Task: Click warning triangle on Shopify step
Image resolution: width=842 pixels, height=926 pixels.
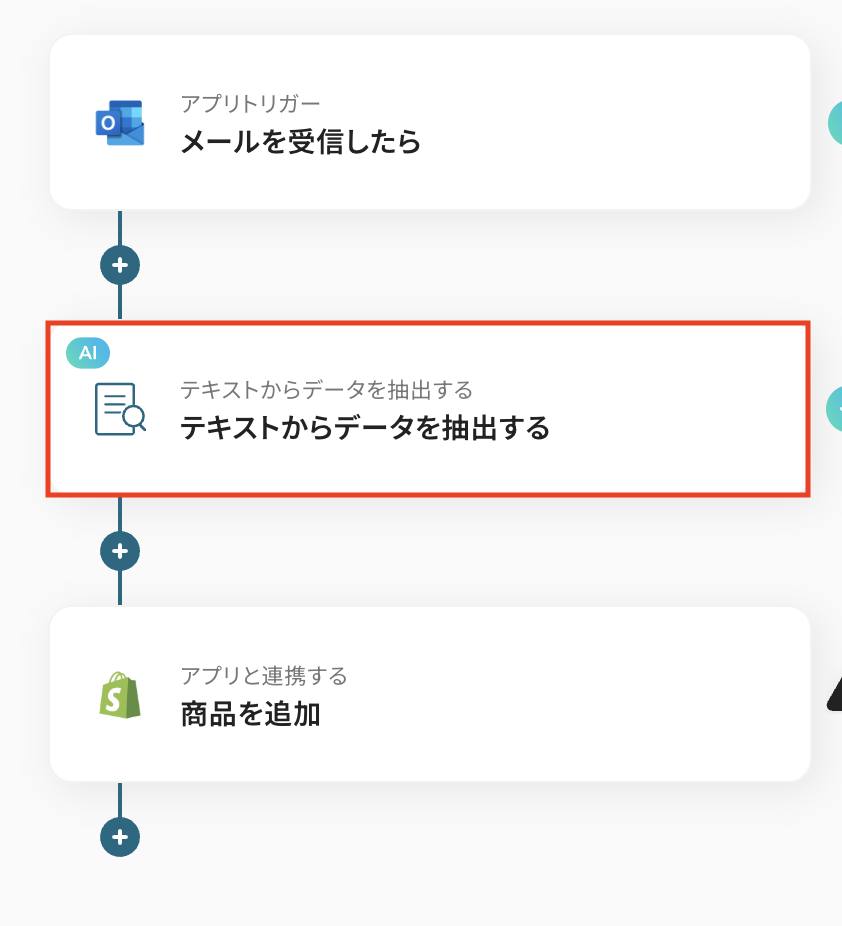Action: [x=835, y=694]
